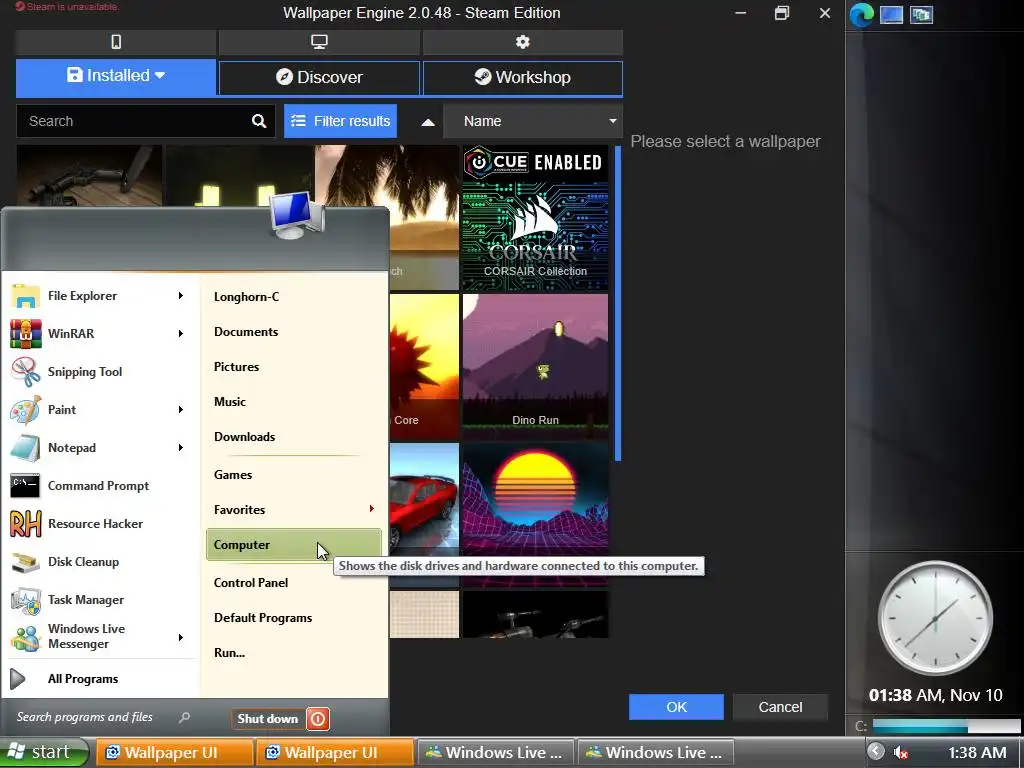
Task: Click the red power icon beside Shut down
Action: pyautogui.click(x=318, y=719)
